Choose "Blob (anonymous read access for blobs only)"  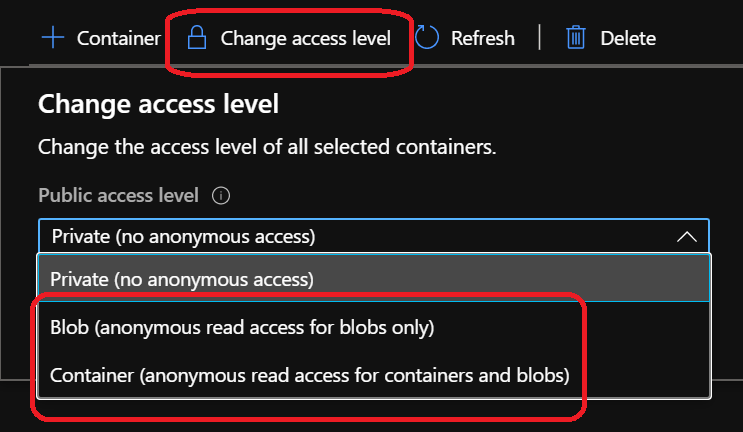click(x=242, y=327)
